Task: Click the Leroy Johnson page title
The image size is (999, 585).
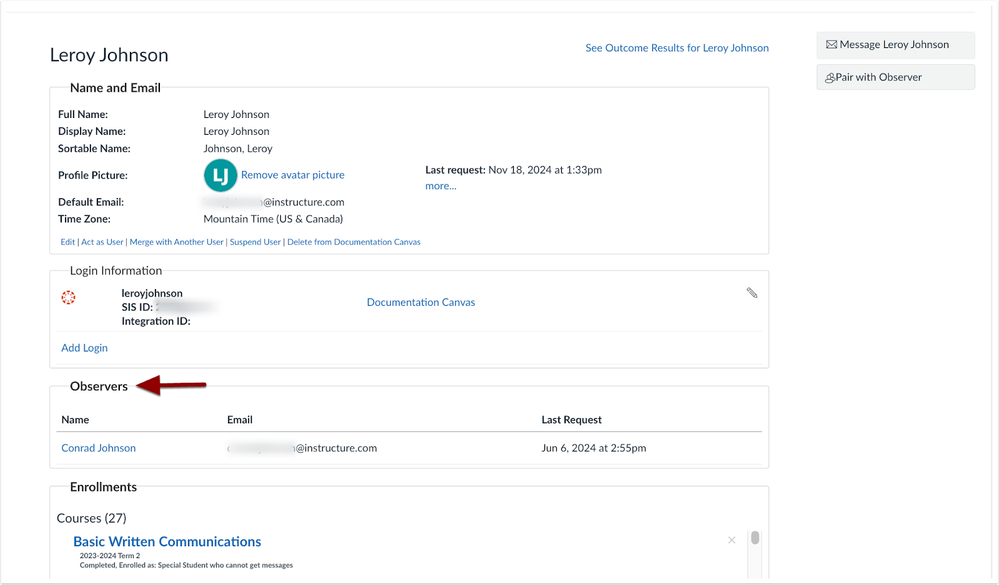Action: (109, 55)
